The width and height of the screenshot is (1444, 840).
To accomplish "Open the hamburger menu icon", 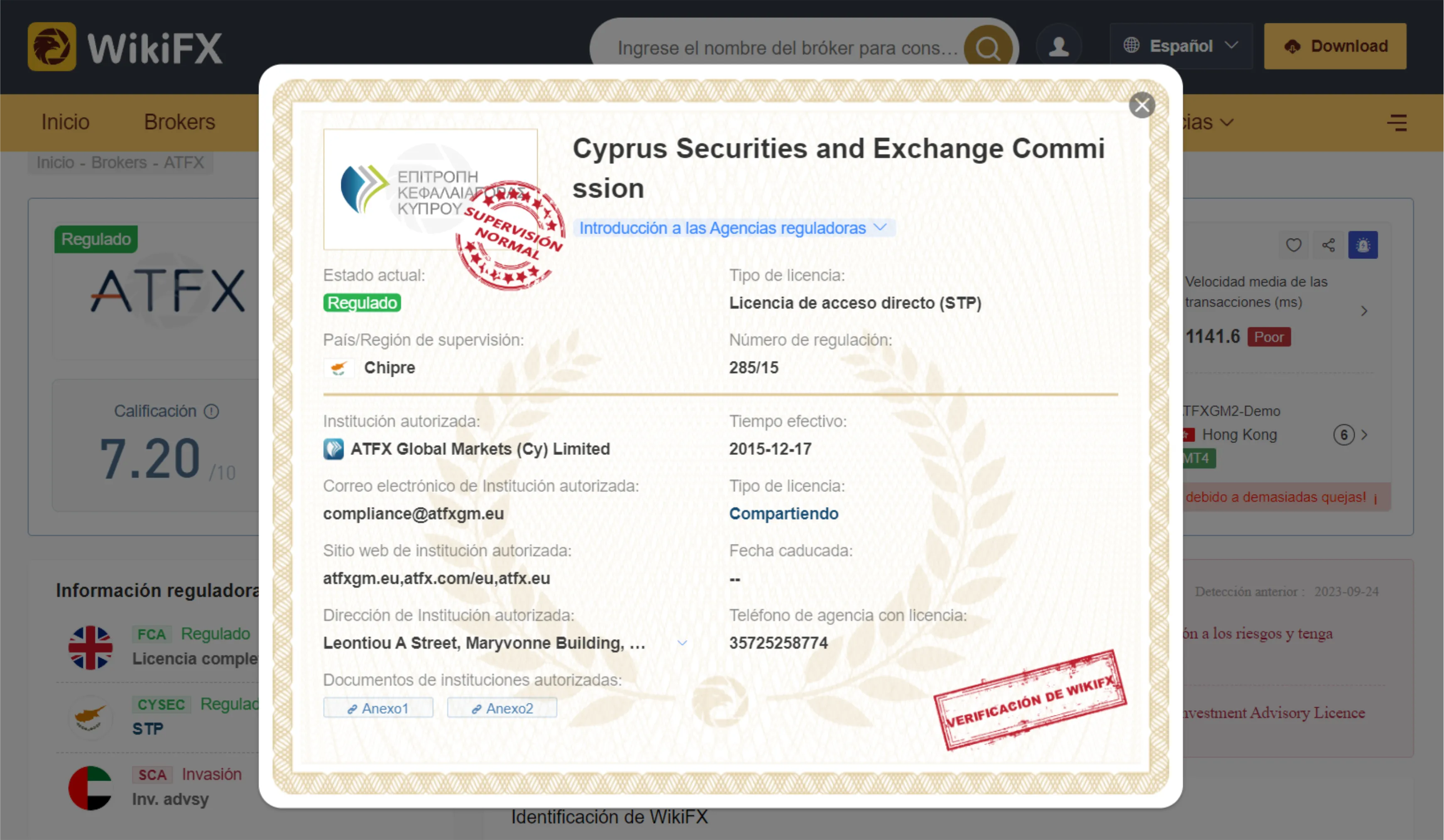I will pos(1396,122).
